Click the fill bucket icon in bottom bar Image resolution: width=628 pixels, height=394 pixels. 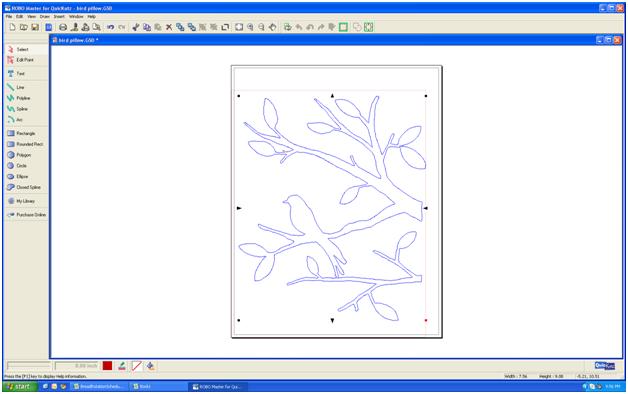tap(151, 366)
